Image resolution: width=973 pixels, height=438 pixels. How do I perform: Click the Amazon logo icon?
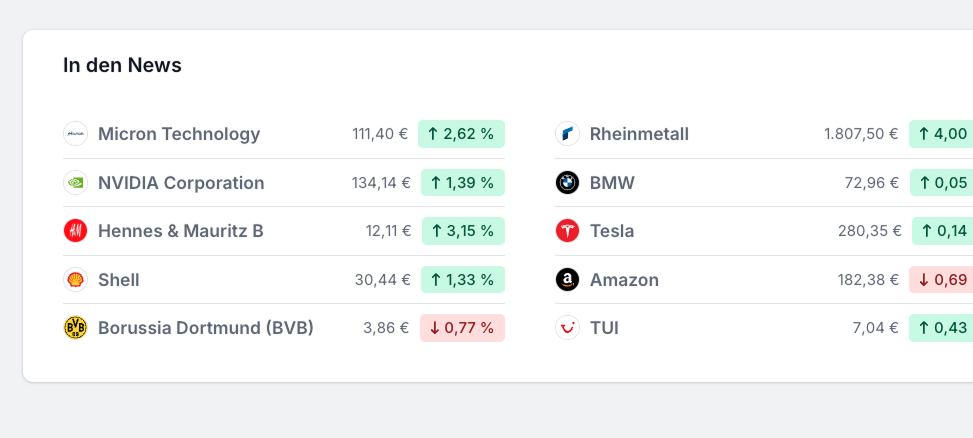567,280
